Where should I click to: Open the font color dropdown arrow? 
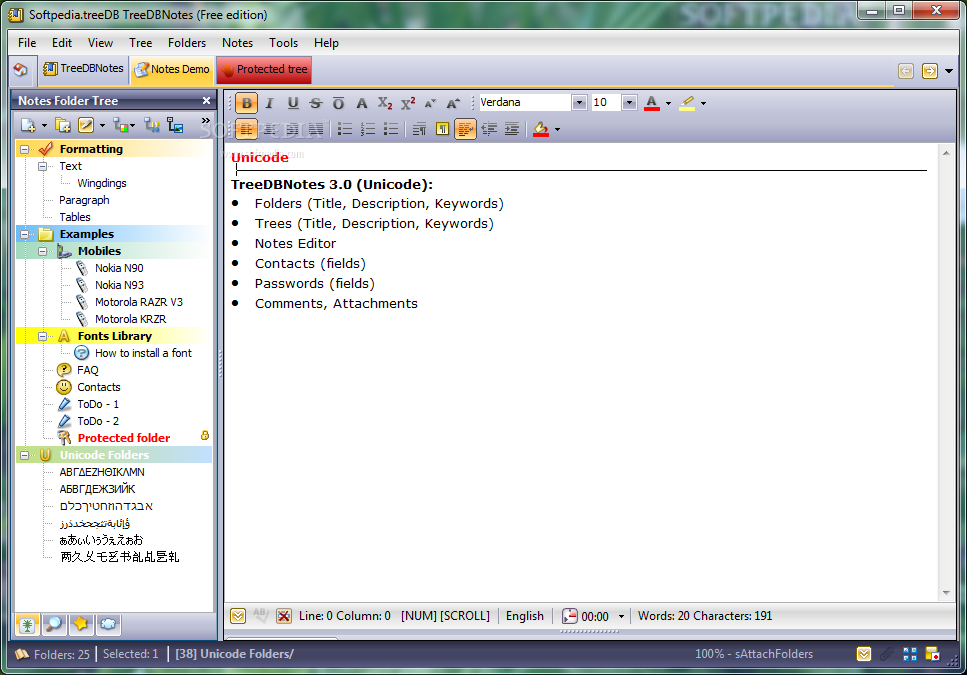669,104
